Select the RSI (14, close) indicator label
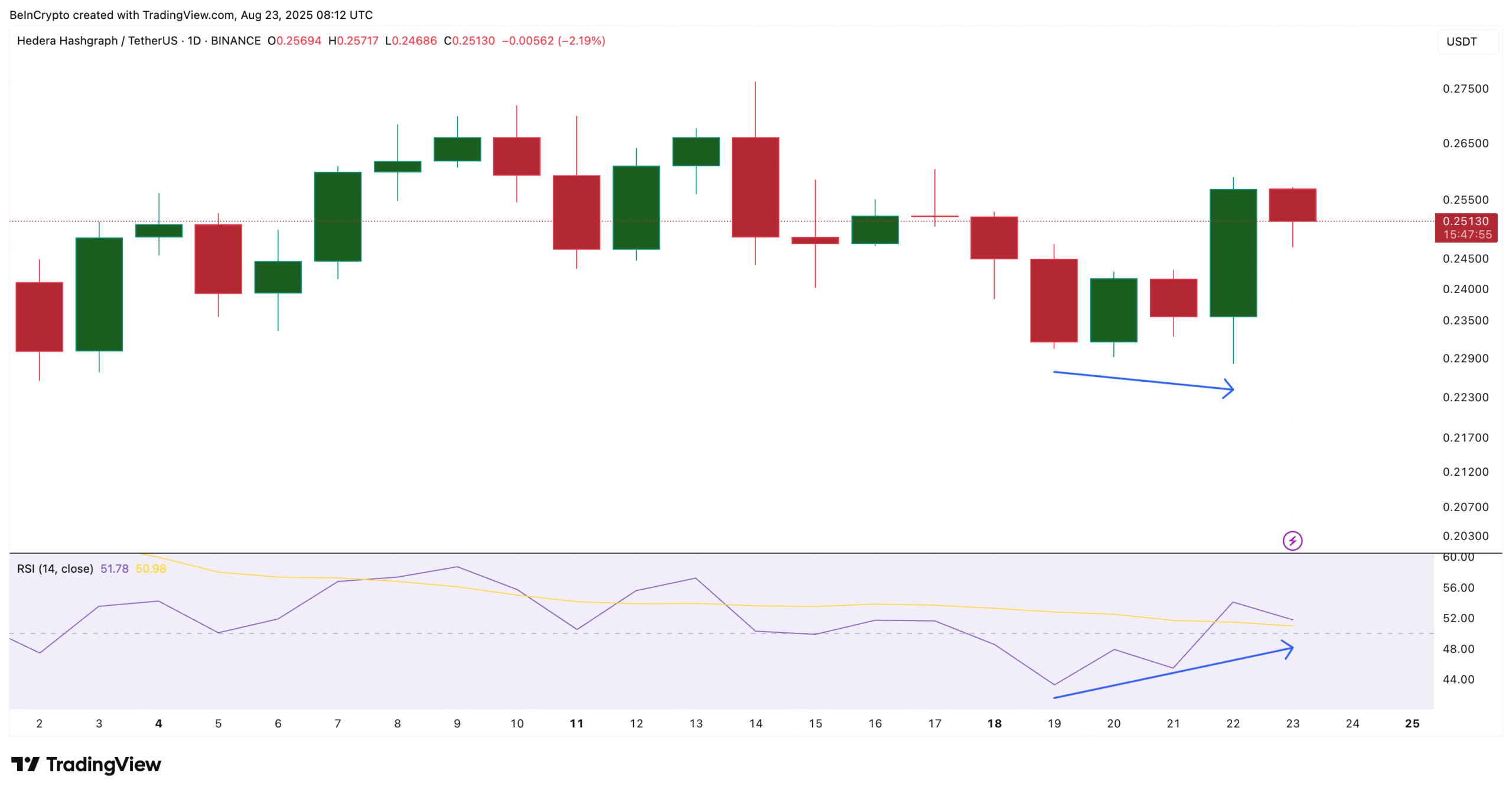This screenshot has width=1512, height=793. pyautogui.click(x=54, y=568)
